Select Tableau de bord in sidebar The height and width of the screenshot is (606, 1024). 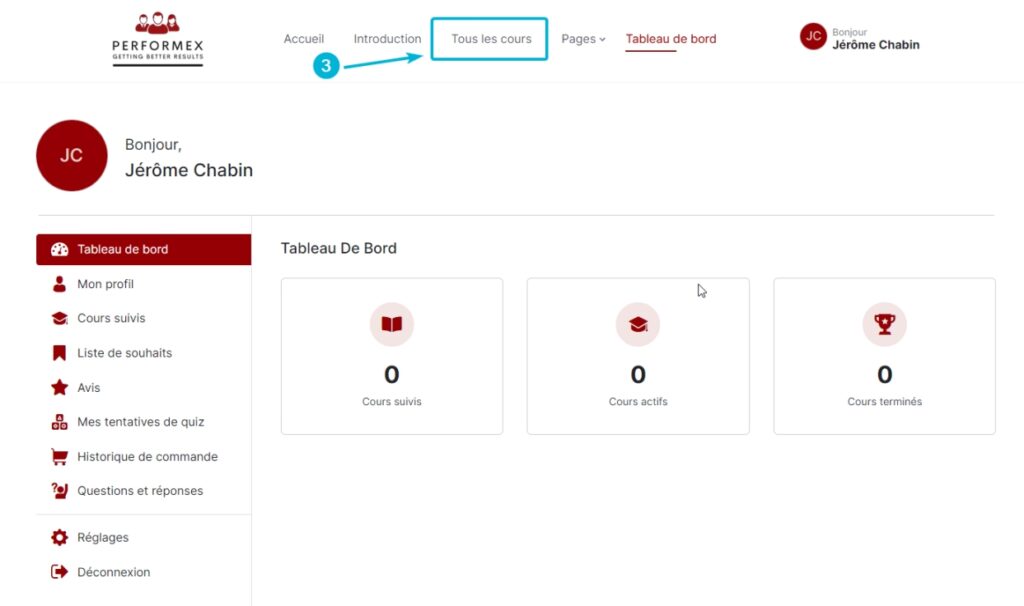144,249
